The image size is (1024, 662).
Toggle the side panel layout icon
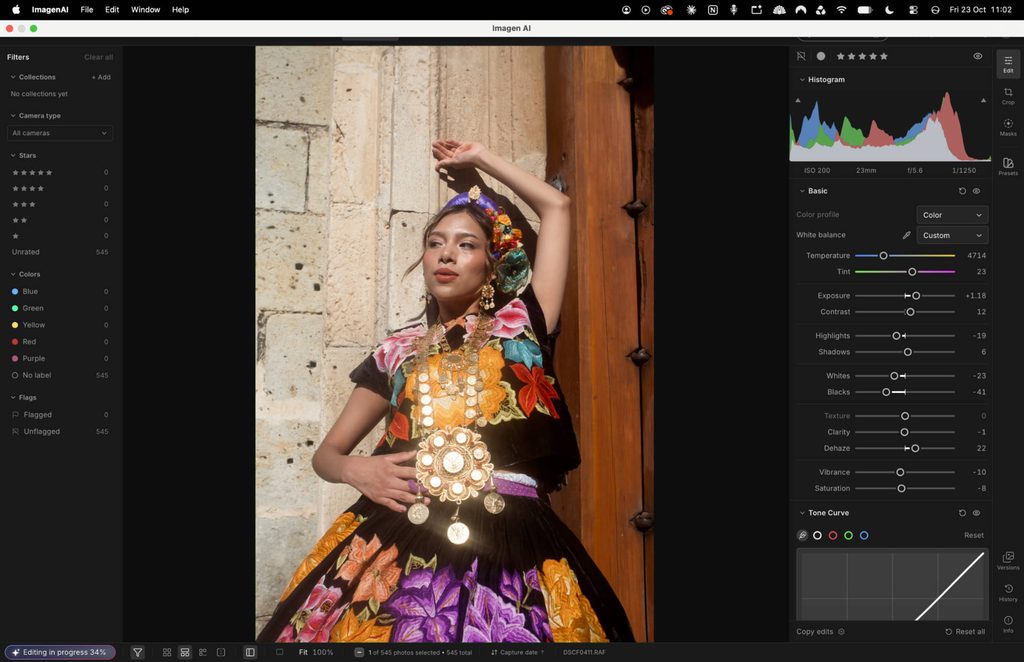[x=250, y=652]
